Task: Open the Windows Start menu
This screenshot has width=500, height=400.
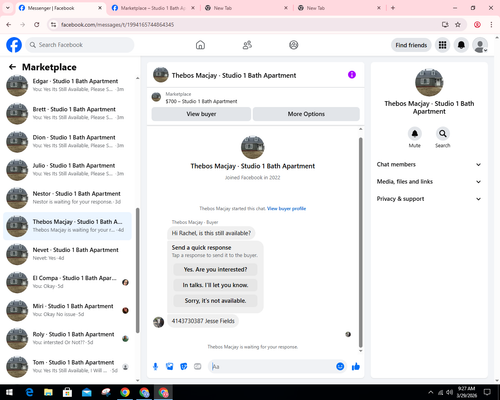Action: pos(9,392)
